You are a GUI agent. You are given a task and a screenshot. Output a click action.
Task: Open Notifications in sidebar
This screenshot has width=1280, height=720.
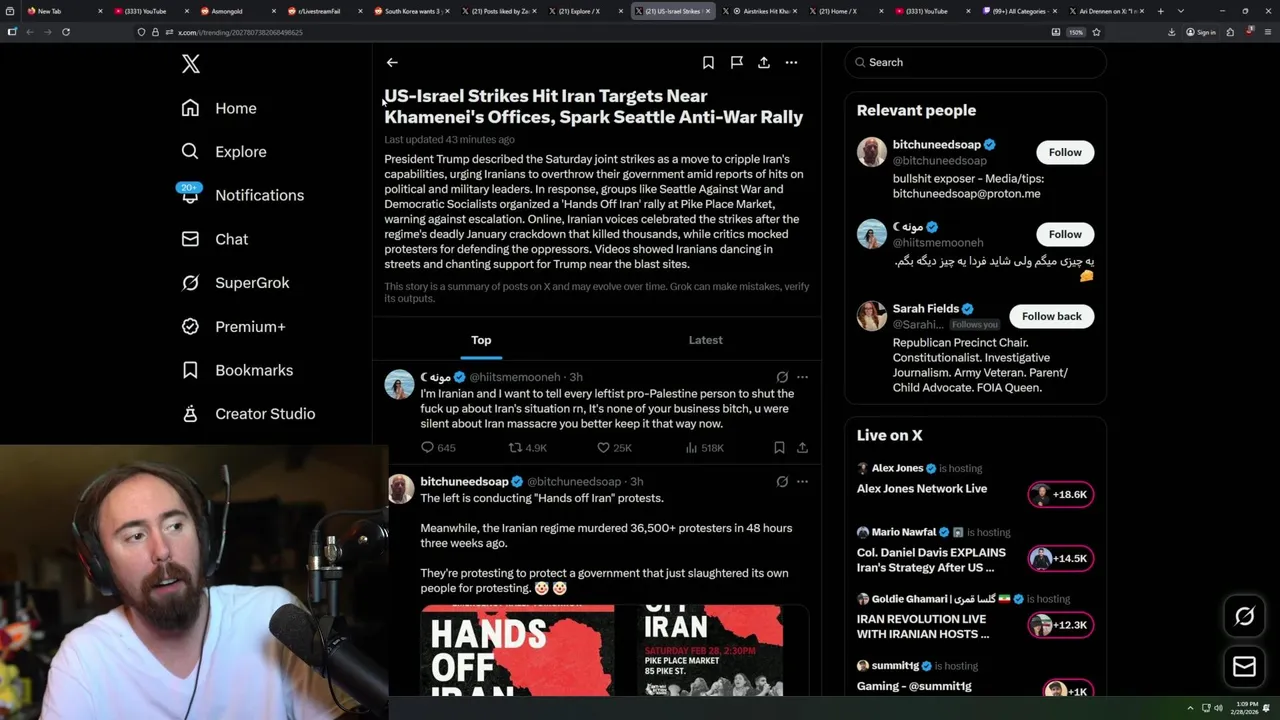pos(242,195)
